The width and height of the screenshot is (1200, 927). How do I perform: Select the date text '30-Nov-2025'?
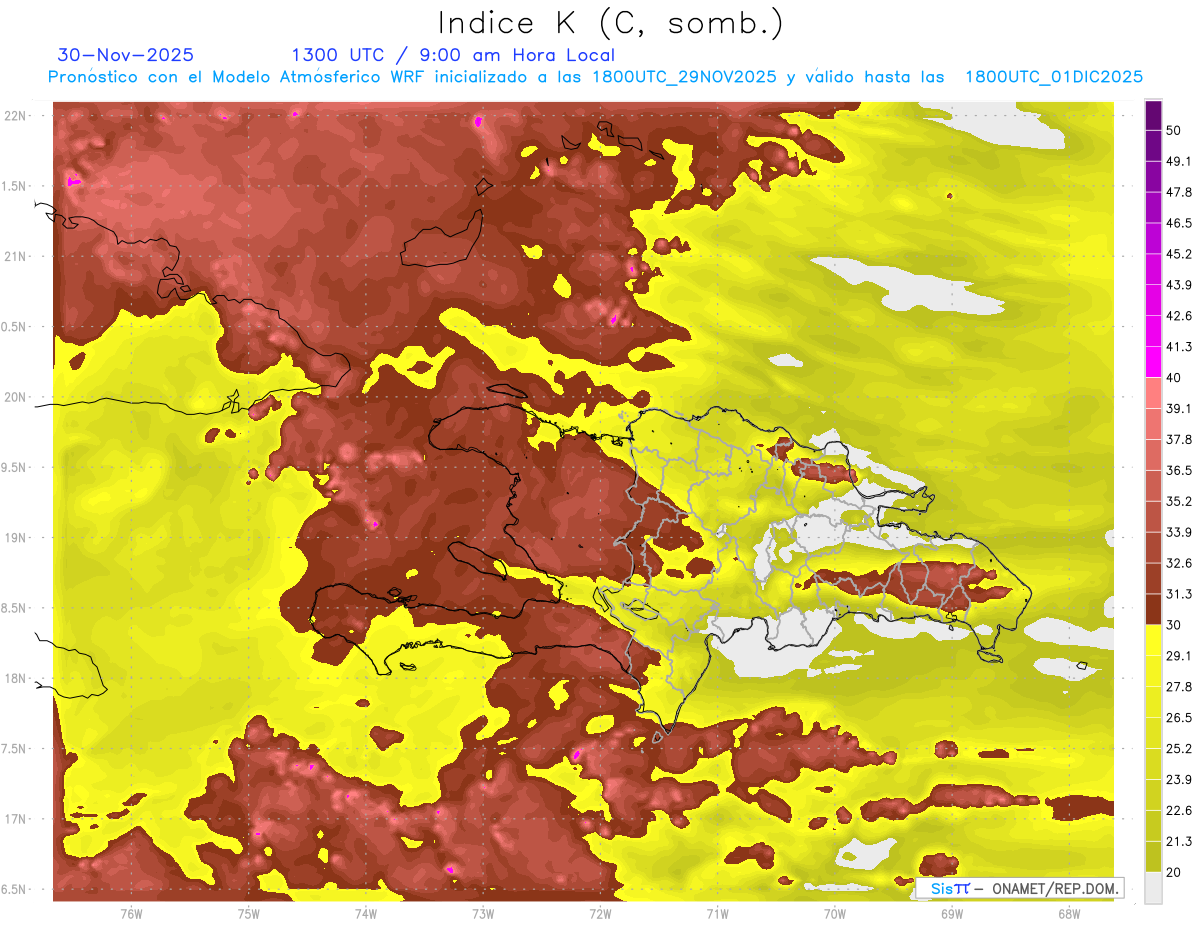(x=126, y=55)
